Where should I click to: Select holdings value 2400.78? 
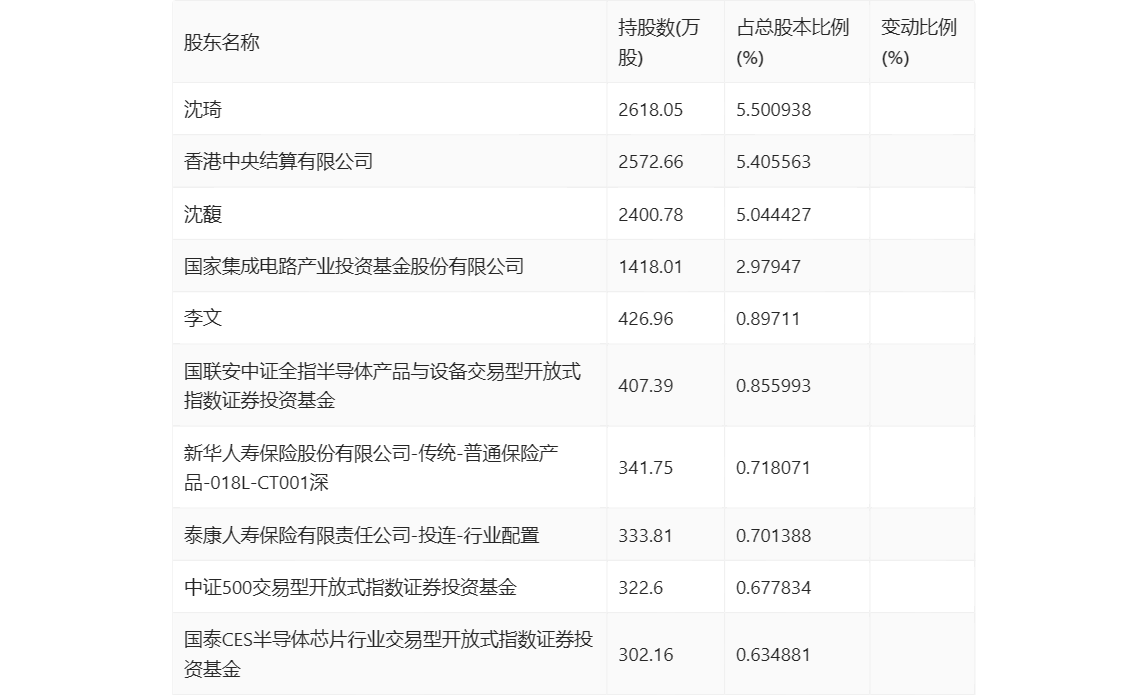650,215
